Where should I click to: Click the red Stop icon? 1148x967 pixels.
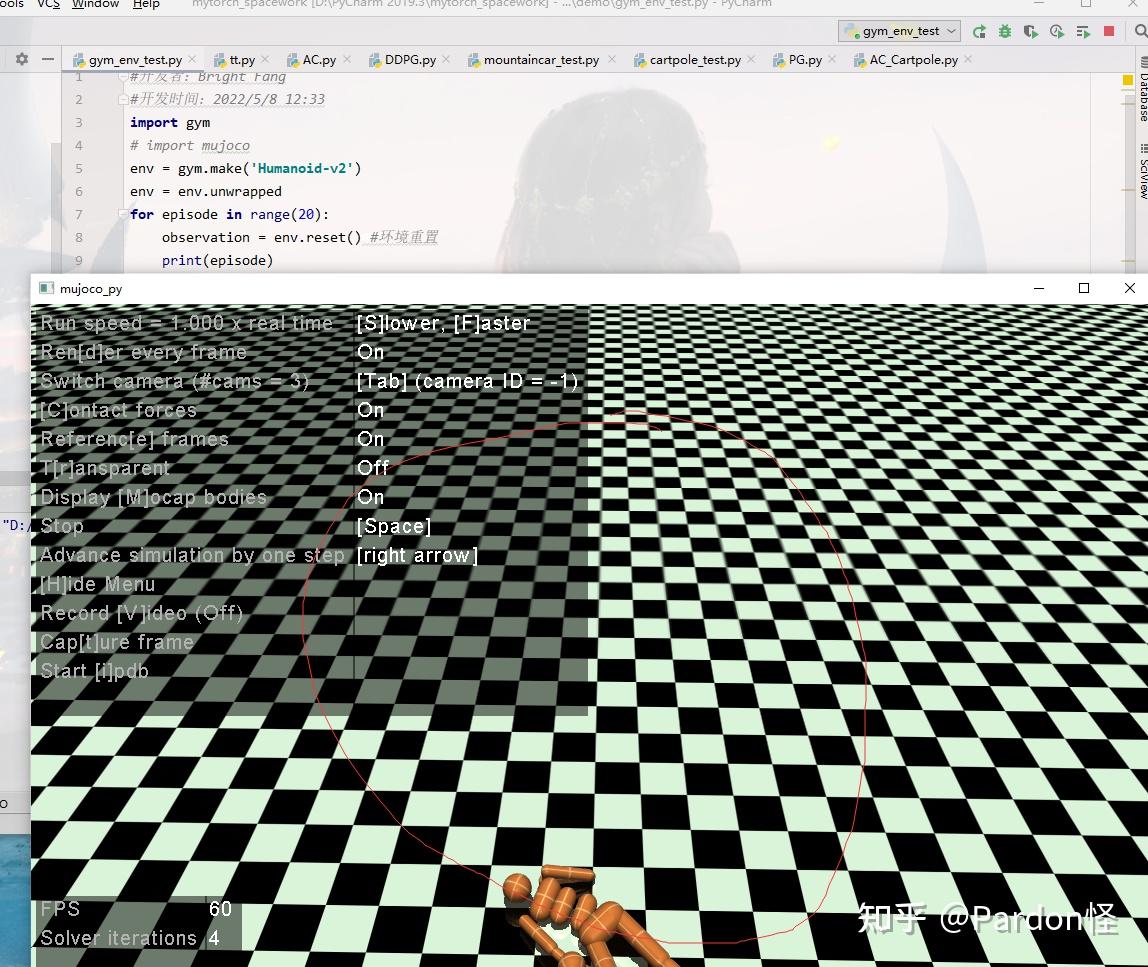(1108, 31)
